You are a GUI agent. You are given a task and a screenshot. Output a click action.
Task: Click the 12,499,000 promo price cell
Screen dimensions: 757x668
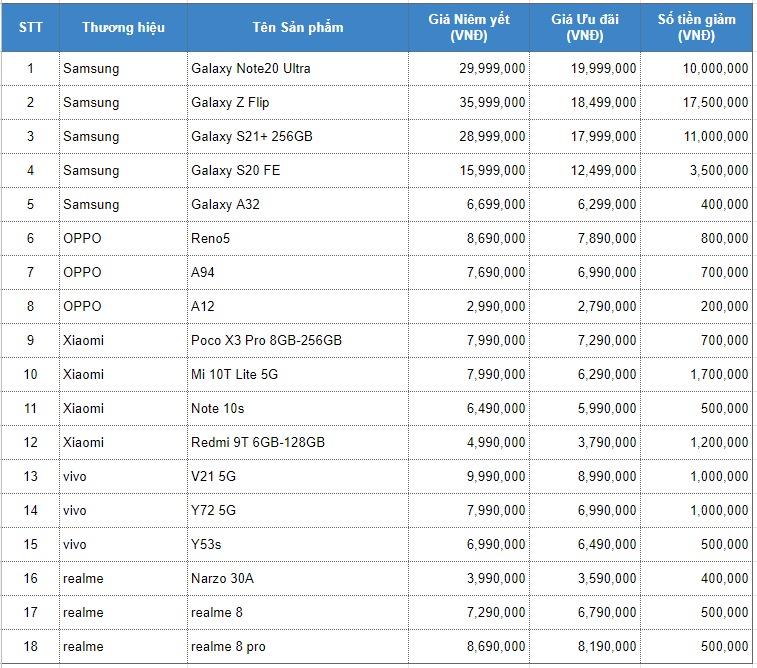(x=585, y=170)
